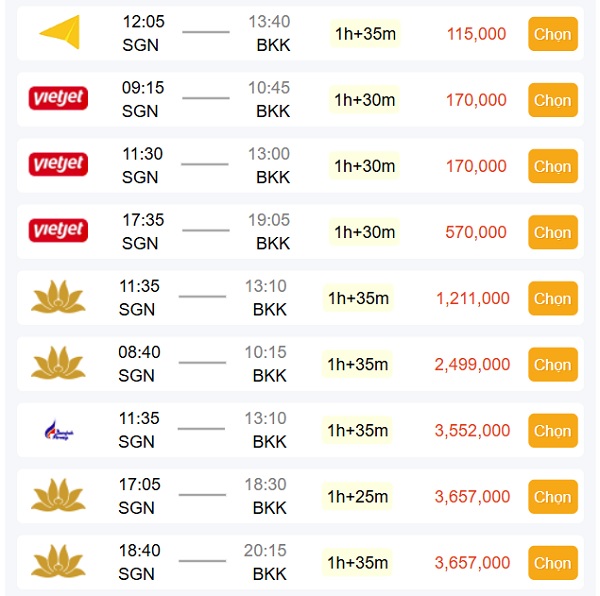
Task: Choose the 08:40 flight priced 2,499,000
Action: 553,365
